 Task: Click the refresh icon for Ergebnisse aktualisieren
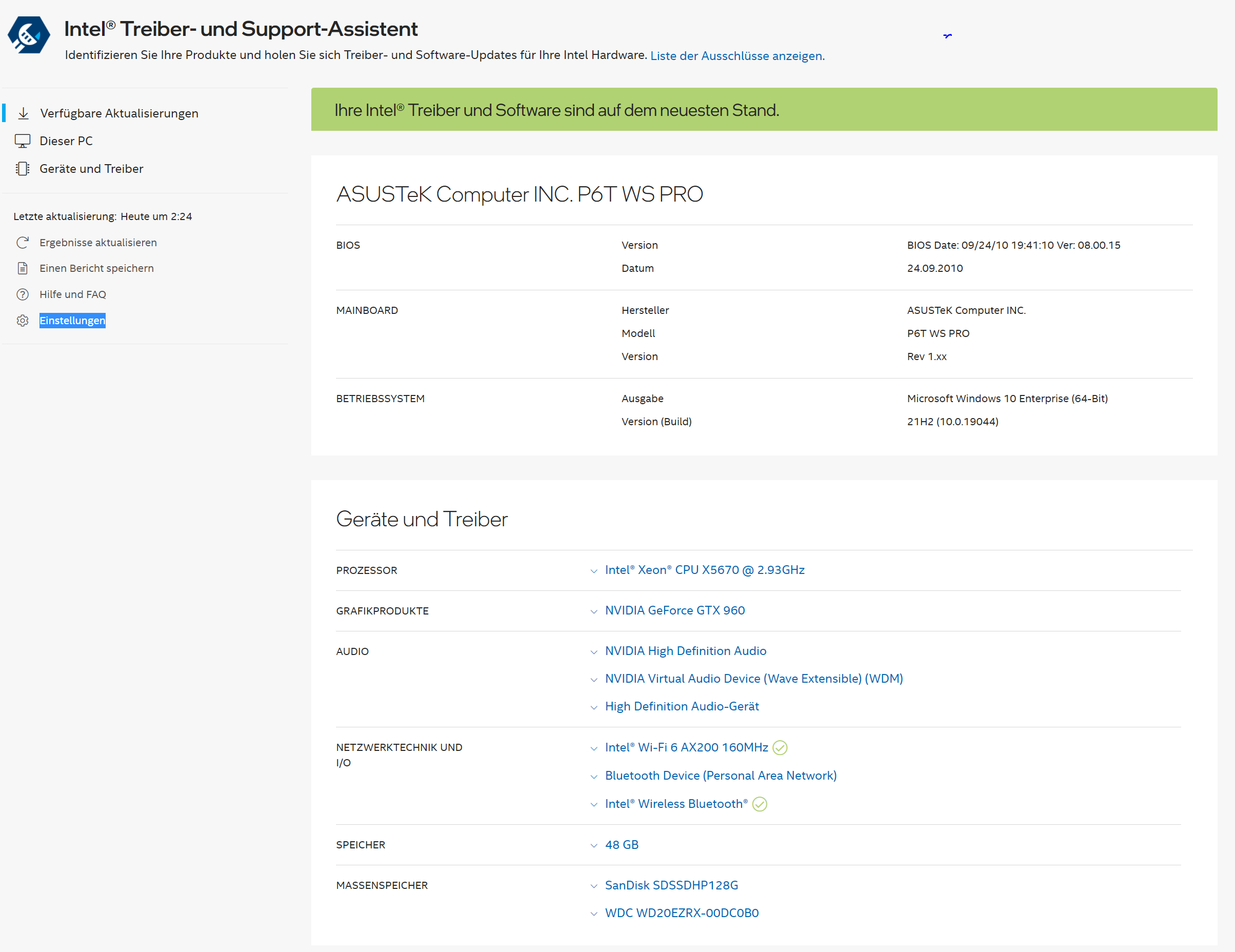click(23, 243)
